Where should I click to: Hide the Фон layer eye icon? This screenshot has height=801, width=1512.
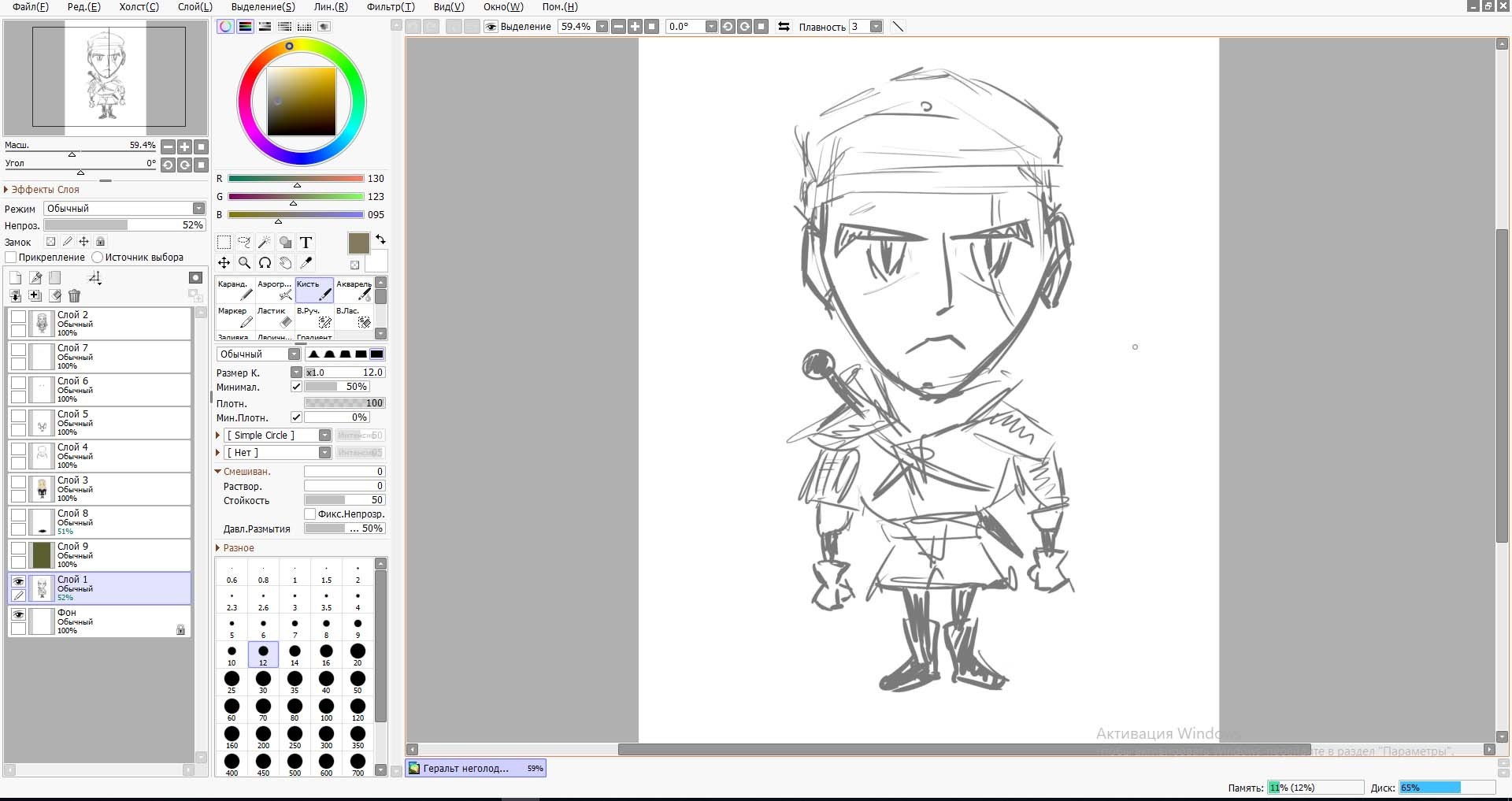coord(18,614)
